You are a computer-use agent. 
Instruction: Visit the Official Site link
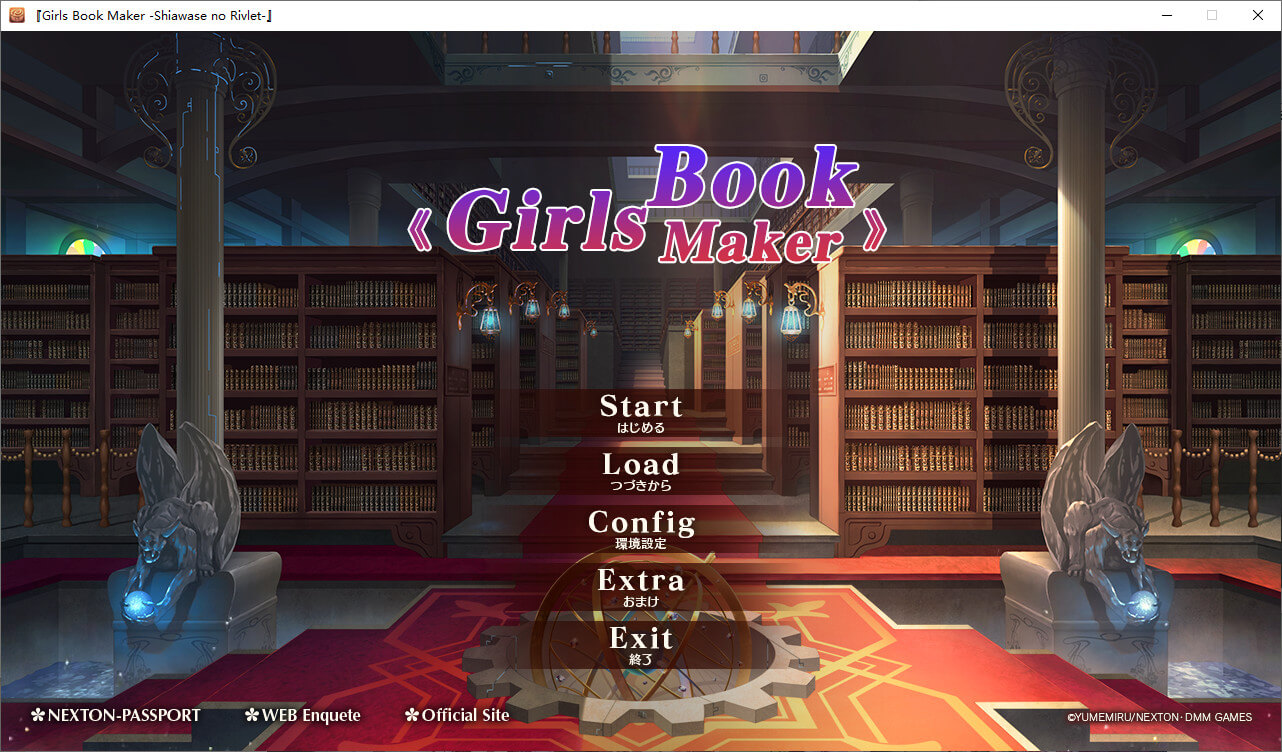(x=465, y=715)
